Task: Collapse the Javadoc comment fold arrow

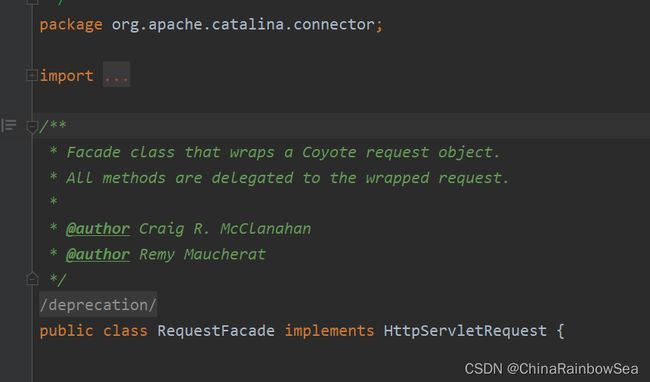Action: coord(32,126)
